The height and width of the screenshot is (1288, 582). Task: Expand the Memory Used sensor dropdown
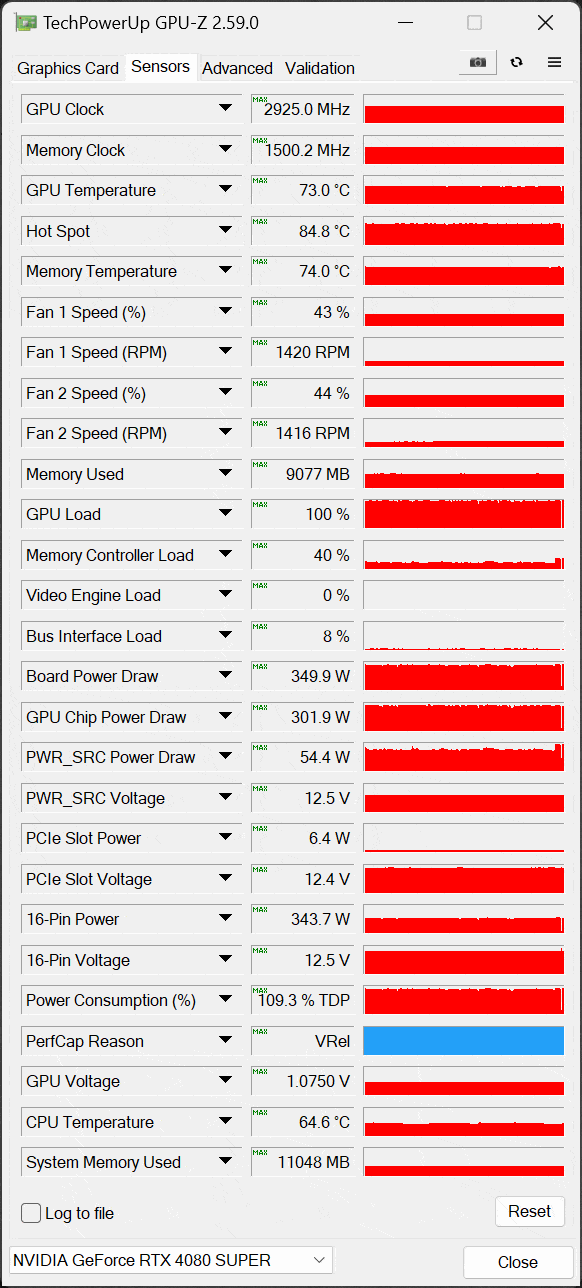pyautogui.click(x=225, y=474)
